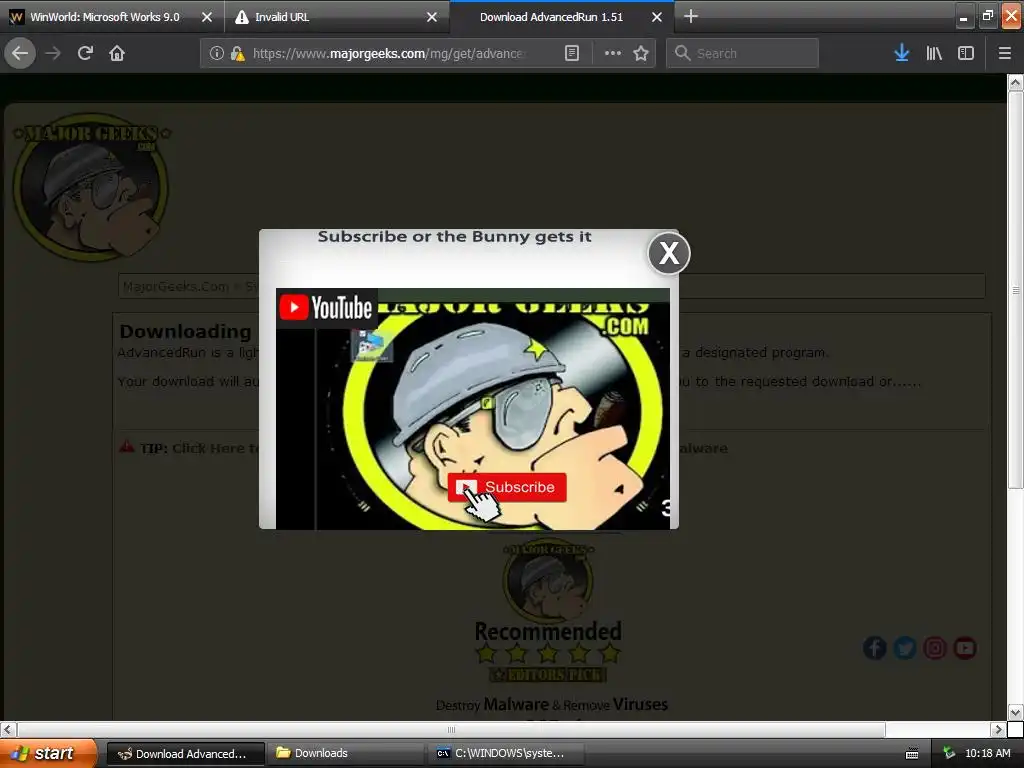Switch to Download Advanced... taskbar button

185,754
